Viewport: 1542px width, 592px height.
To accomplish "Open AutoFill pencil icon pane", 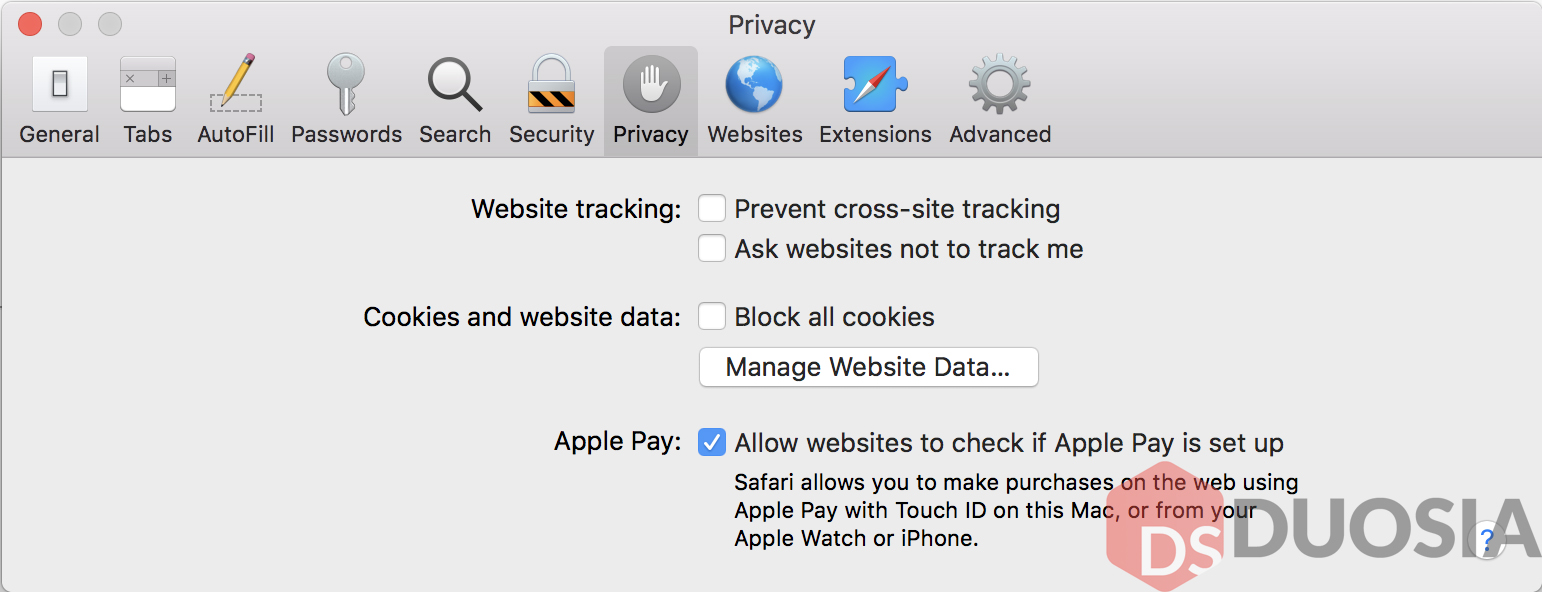I will coord(236,85).
